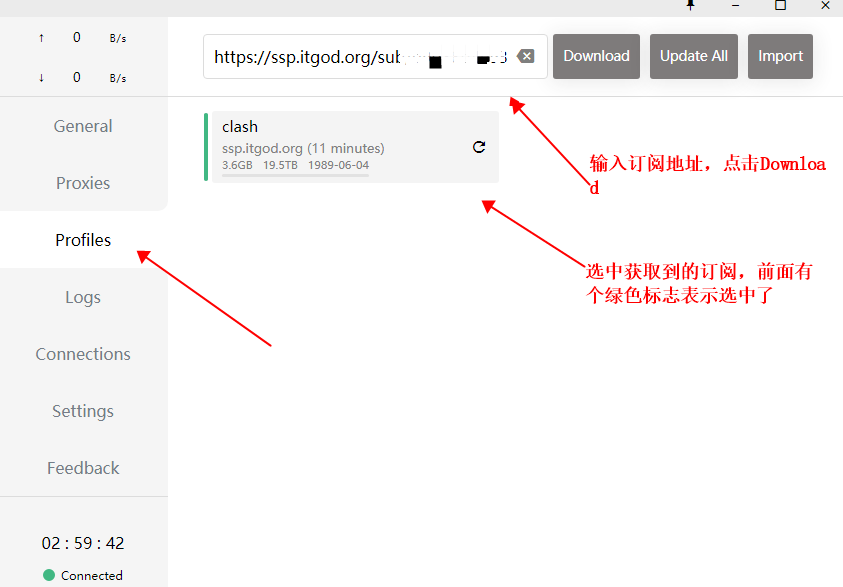Open the General section in sidebar

[x=83, y=126]
